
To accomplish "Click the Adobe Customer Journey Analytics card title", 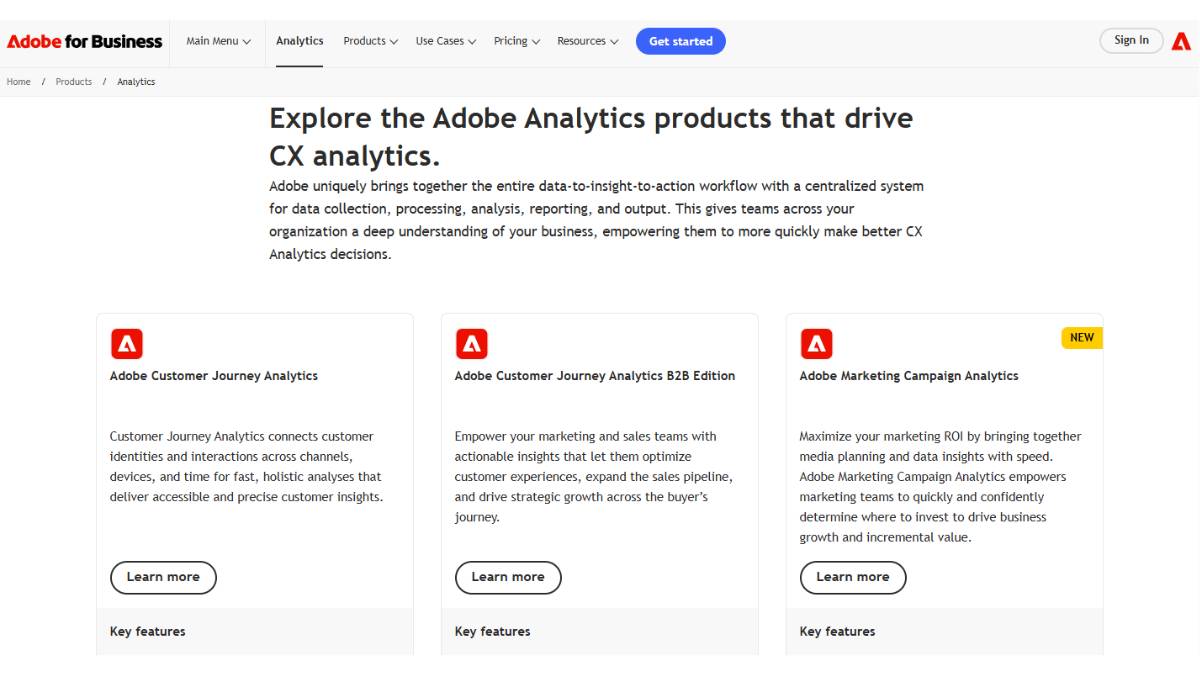I will coord(214,376).
